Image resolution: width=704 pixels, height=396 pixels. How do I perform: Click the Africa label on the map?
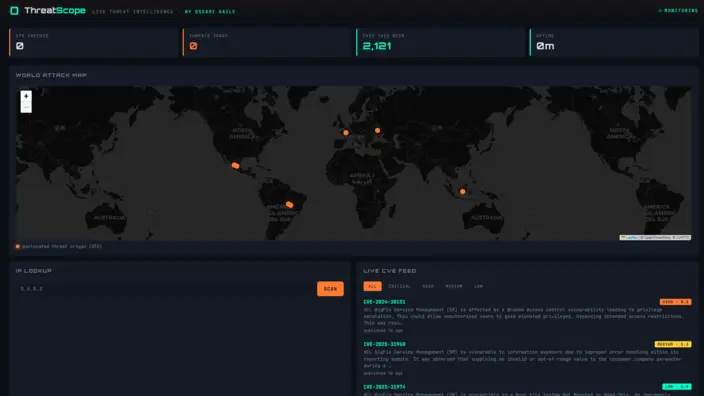click(x=362, y=178)
